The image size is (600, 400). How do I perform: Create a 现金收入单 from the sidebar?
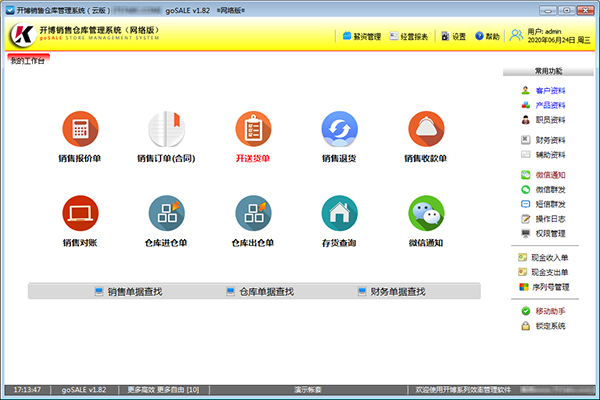point(543,258)
